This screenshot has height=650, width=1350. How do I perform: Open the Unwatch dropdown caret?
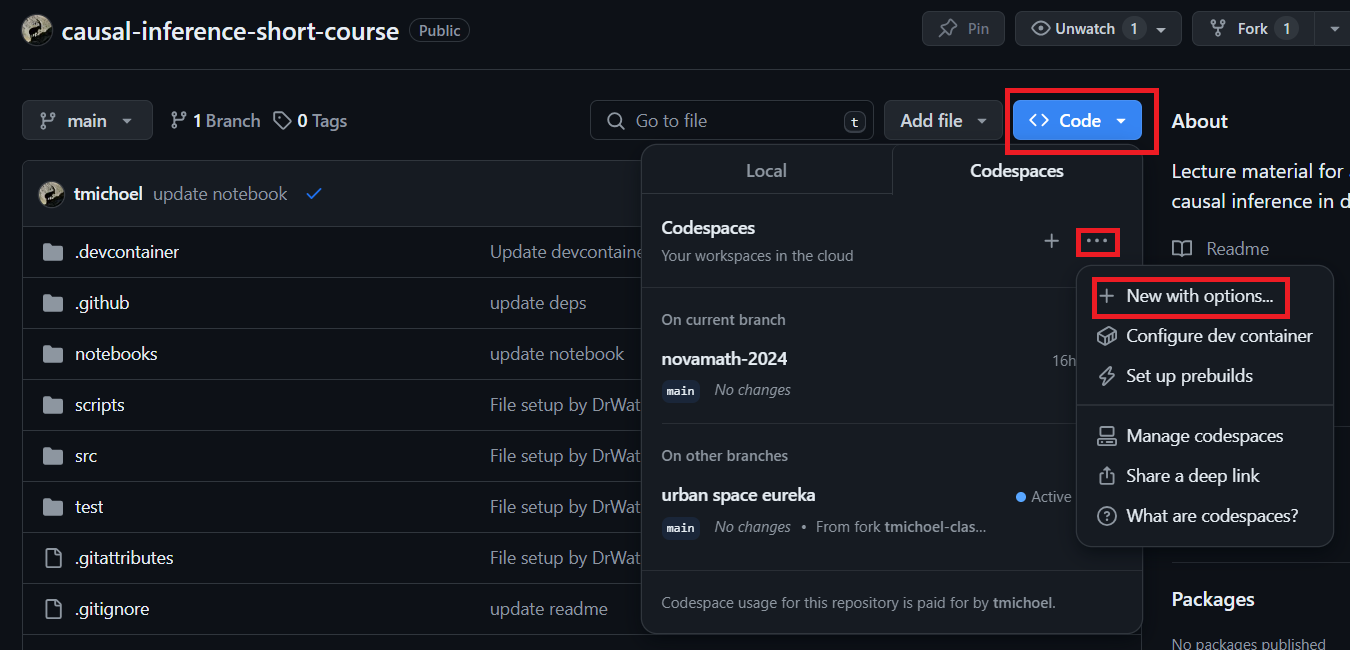[1162, 30]
